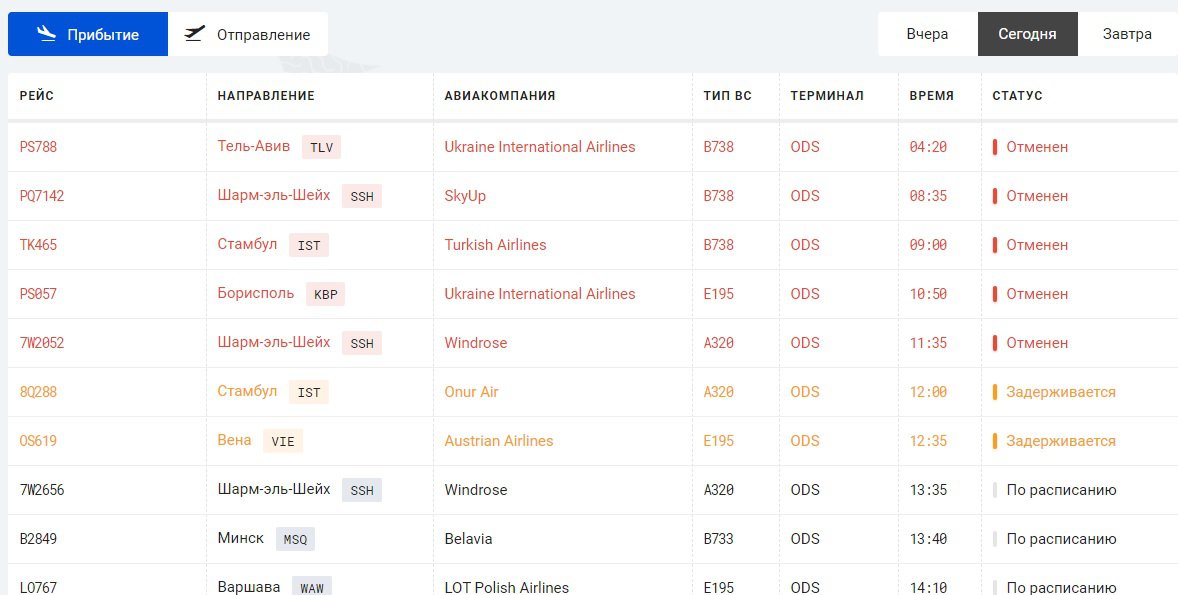Click the SSH badge in PQ7142 row
Screen dimensions: 1178x595
click(362, 196)
